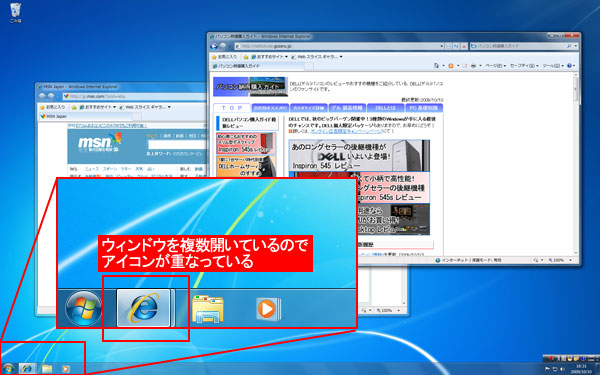Image resolution: width=600 pixels, height=375 pixels.
Task: Go back in the MSN Japan window
Action: pos(42,96)
